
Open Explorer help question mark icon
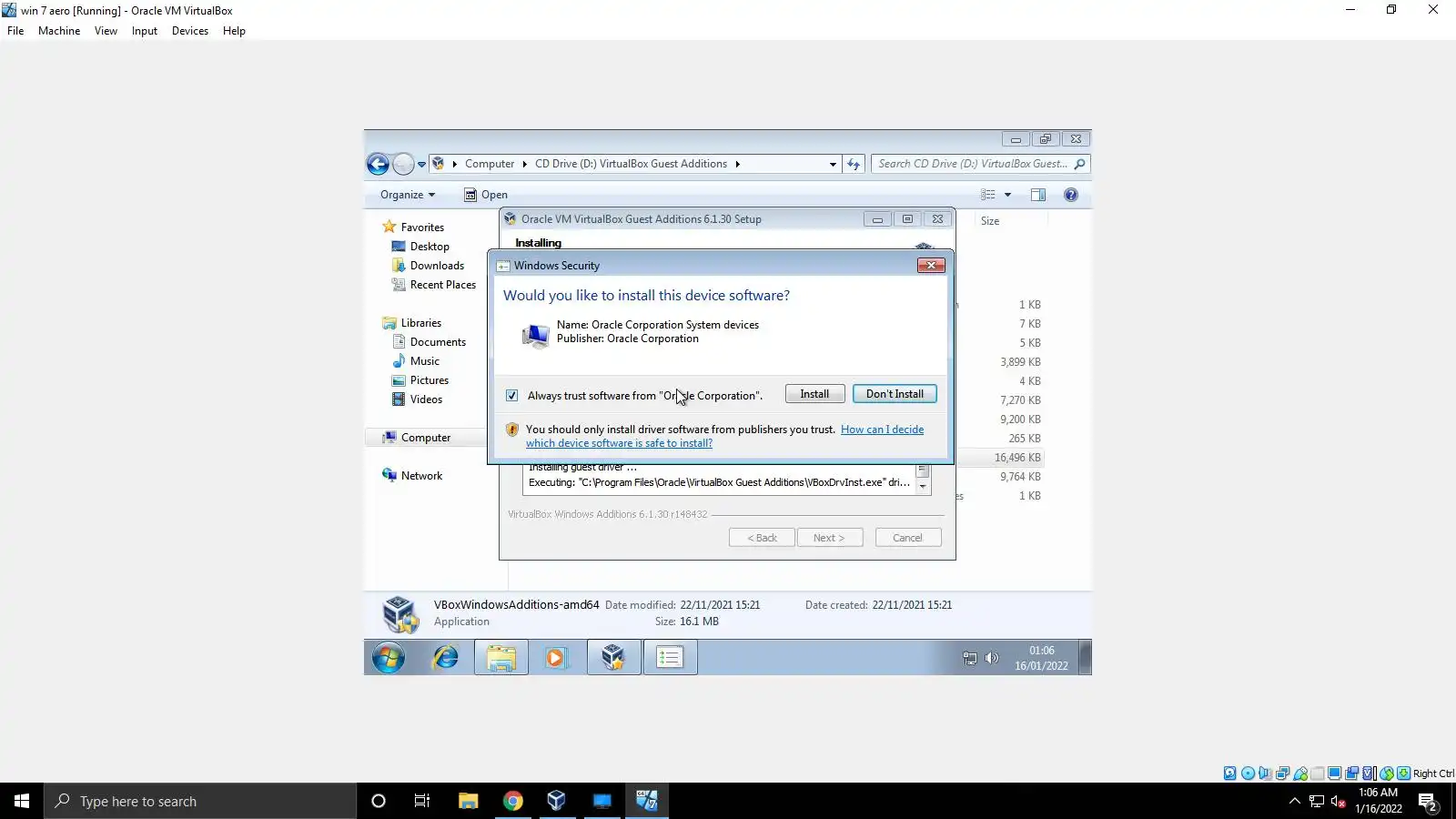point(1071,195)
